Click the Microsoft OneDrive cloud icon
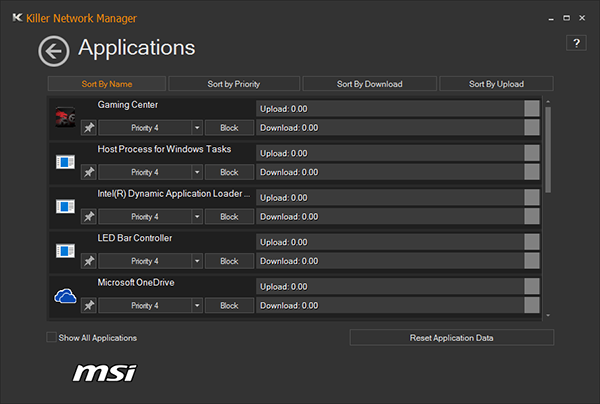This screenshot has height=404, width=600. [65, 296]
